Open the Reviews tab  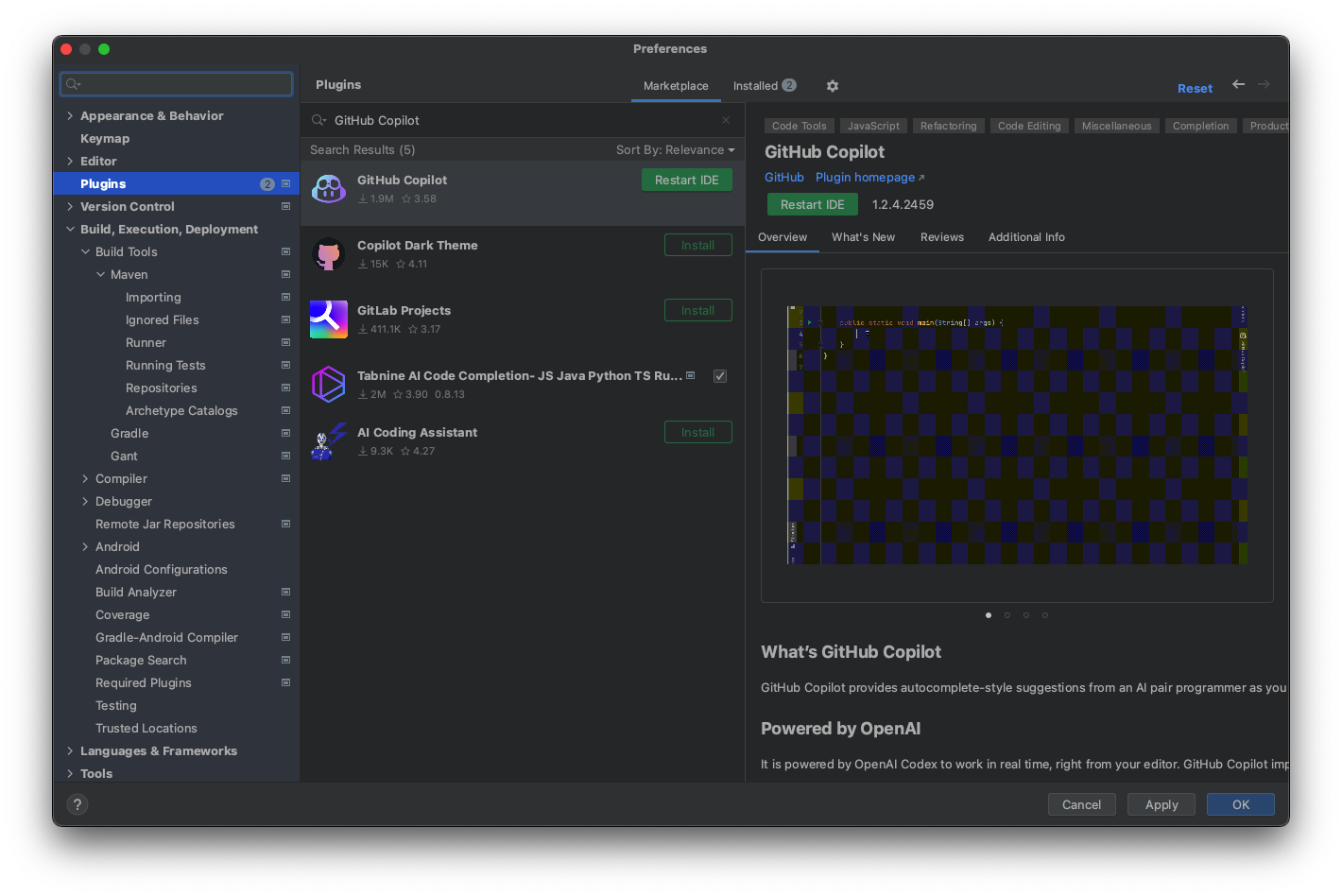pos(942,237)
